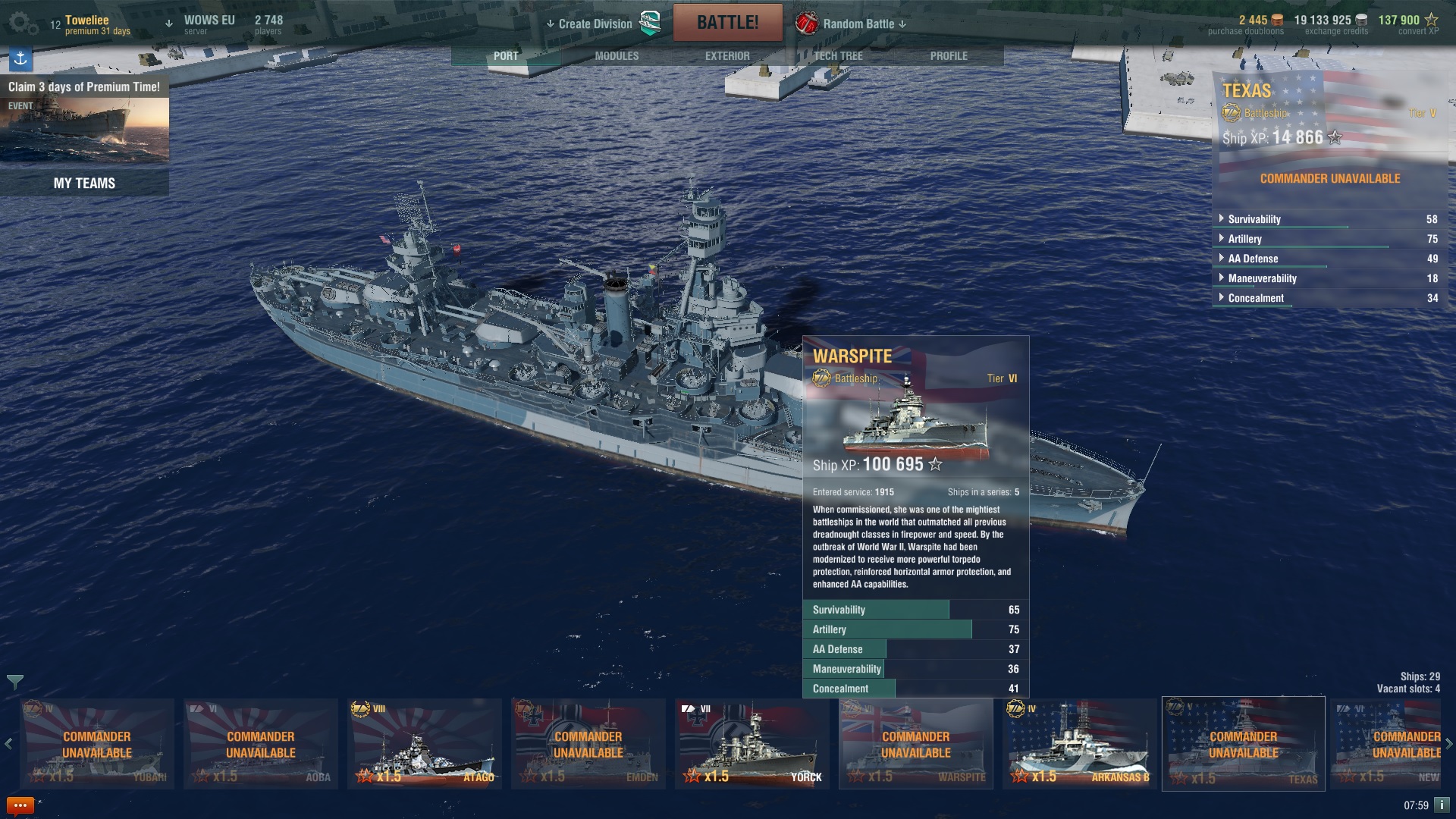Select the Arkansas B ship thumbnail
Viewport: 1456px width, 819px height.
pyautogui.click(x=1080, y=744)
